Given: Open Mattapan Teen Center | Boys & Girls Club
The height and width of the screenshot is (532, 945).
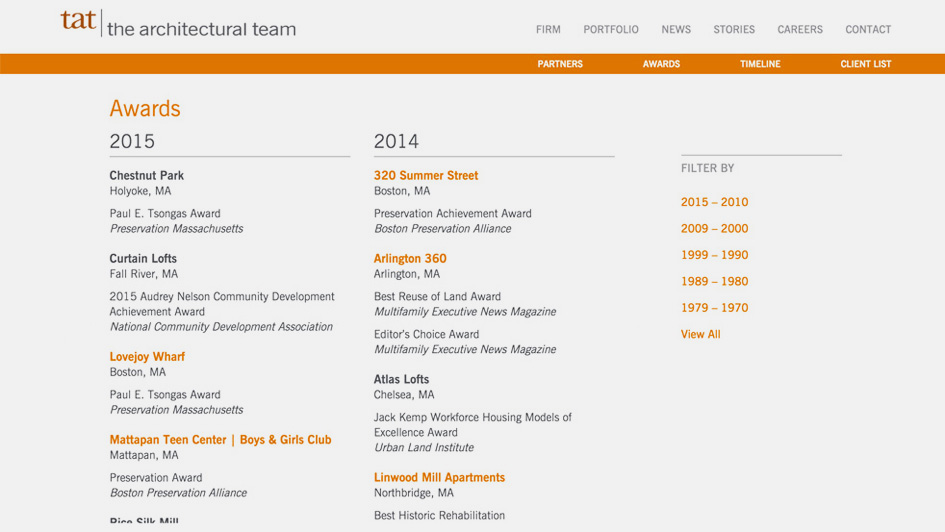Looking at the screenshot, I should 221,440.
